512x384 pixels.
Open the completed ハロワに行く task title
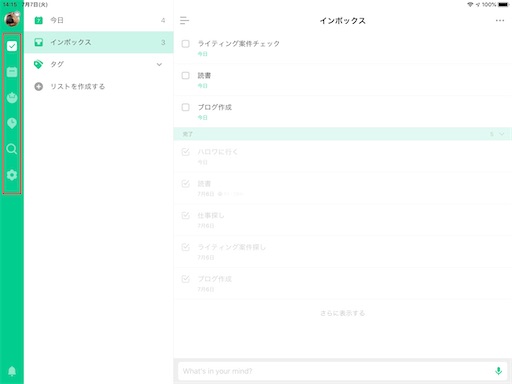tap(218, 152)
